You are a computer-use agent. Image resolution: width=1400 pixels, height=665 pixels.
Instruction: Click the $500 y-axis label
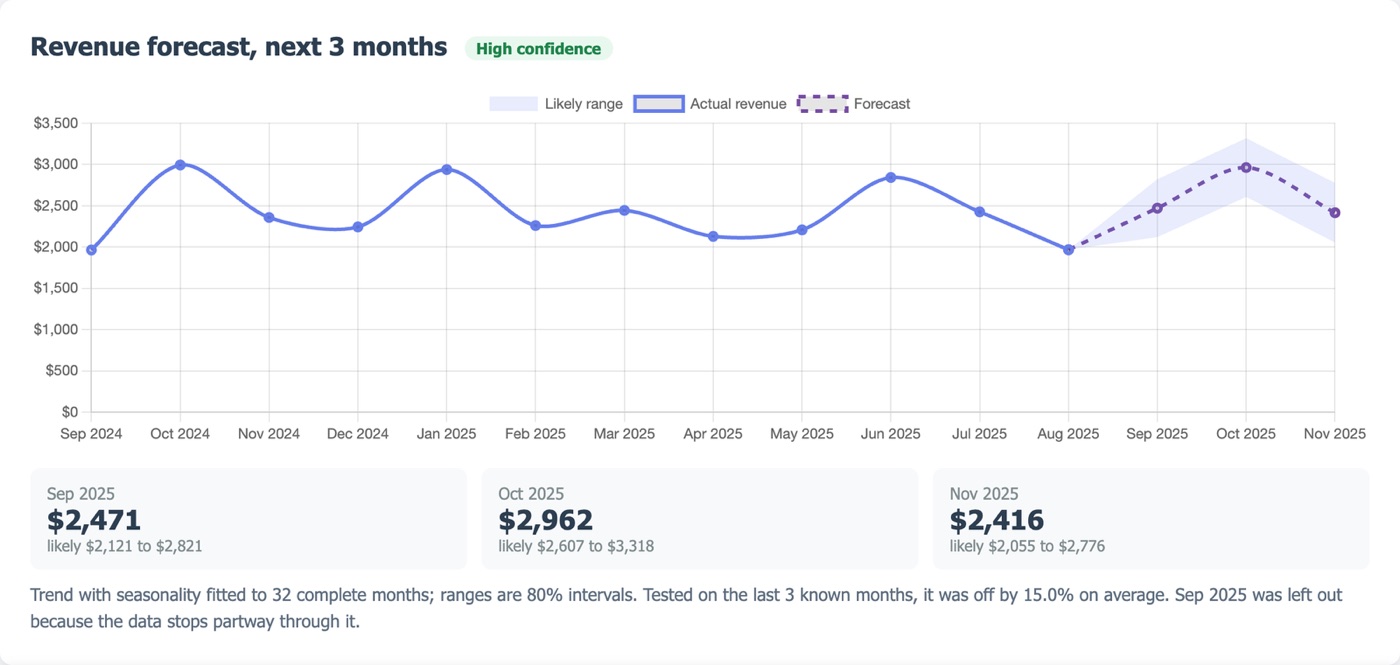click(x=62, y=371)
